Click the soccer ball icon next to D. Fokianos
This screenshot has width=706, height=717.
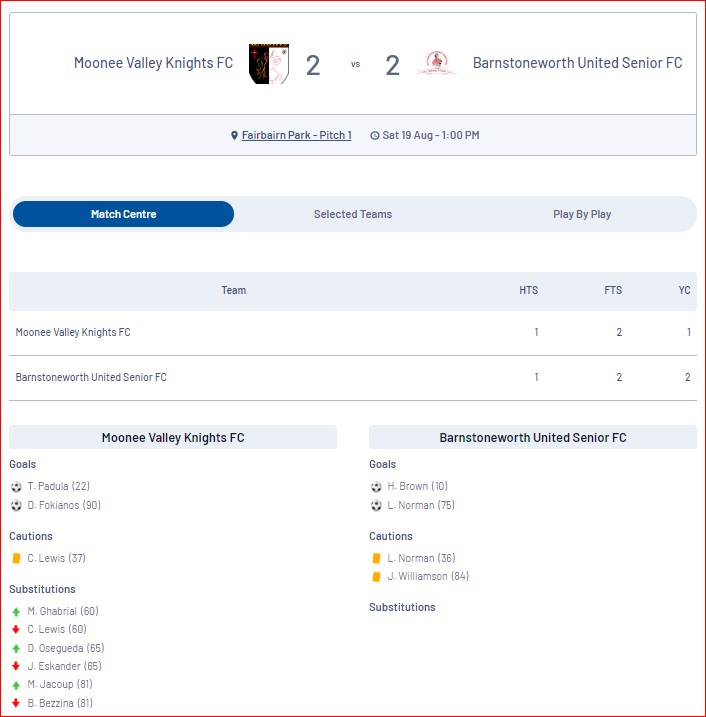16,505
